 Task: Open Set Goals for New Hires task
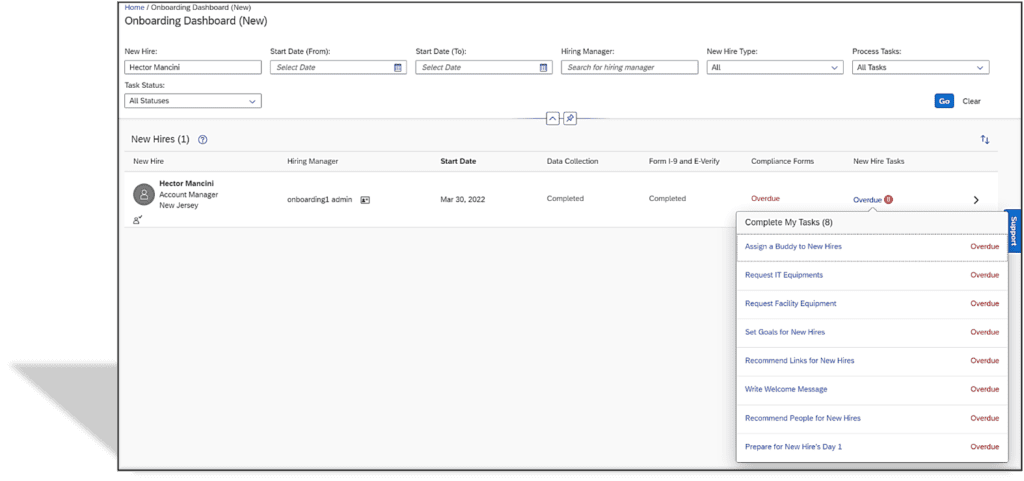pos(784,332)
